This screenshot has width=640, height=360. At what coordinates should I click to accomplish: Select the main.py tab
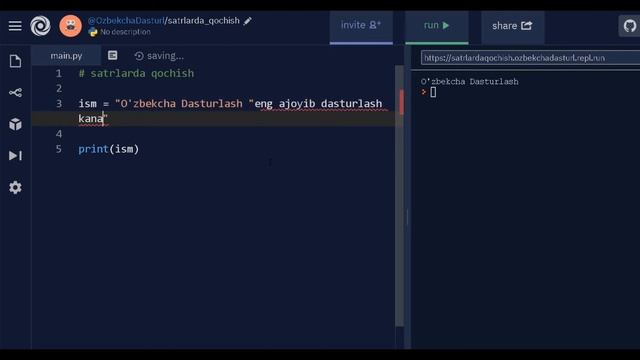click(x=66, y=56)
